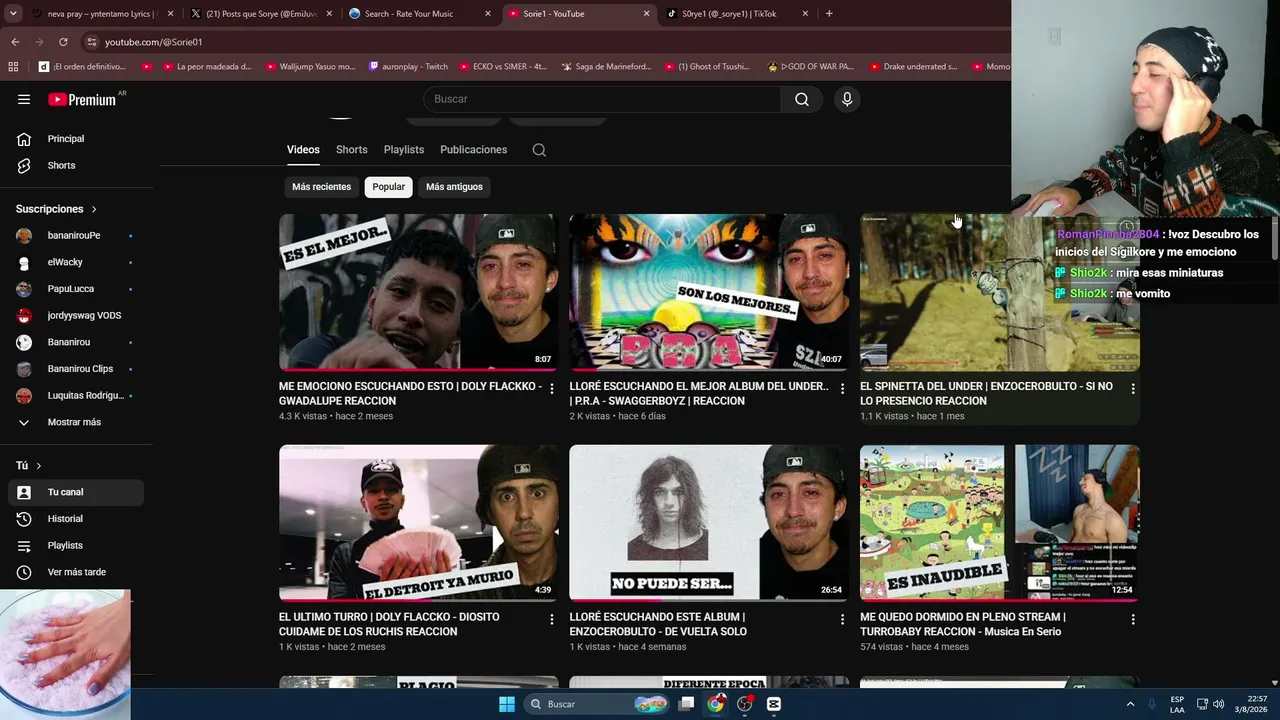Screen dimensions: 1280x720
Task: Switch to the Posts que Sorye X tab
Action: click(x=260, y=14)
